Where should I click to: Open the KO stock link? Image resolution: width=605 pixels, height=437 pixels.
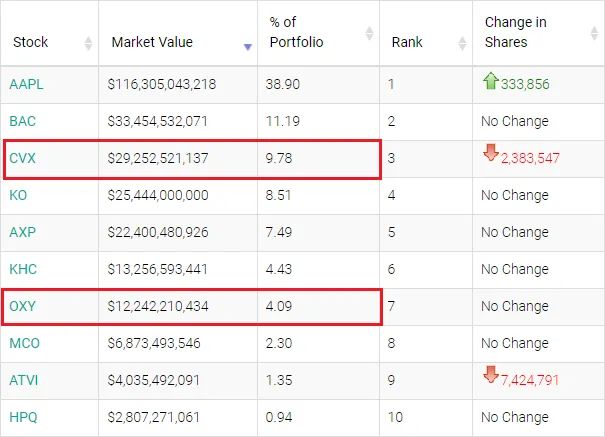point(18,195)
